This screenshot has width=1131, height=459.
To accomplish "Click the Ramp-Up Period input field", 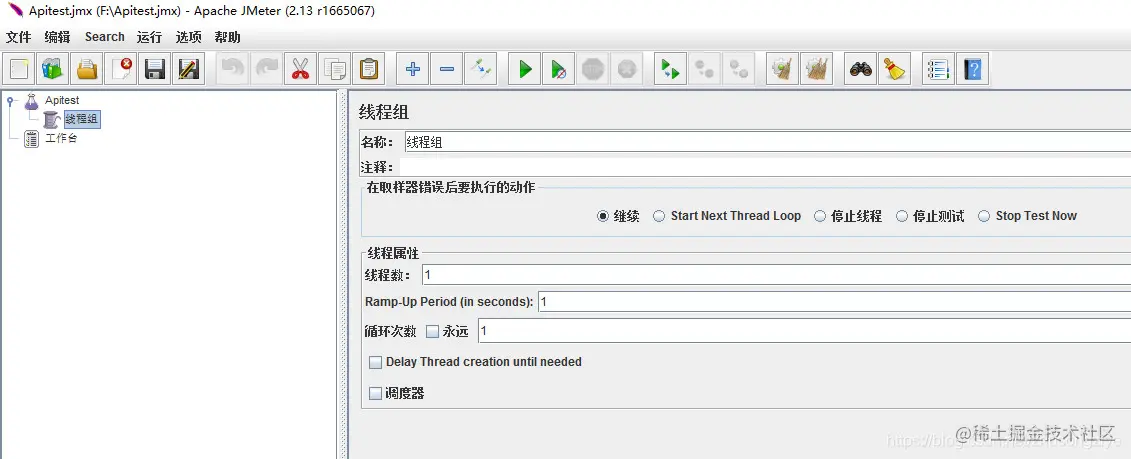I will click(x=834, y=302).
